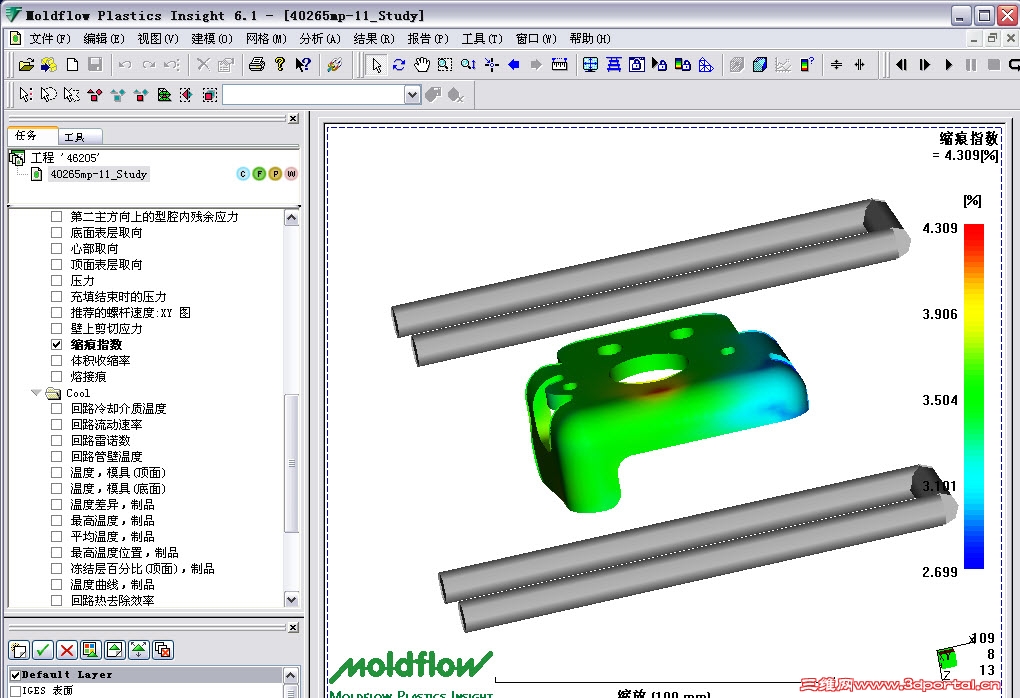Activate the hand Pan tool
This screenshot has height=698, width=1020.
click(x=422, y=64)
